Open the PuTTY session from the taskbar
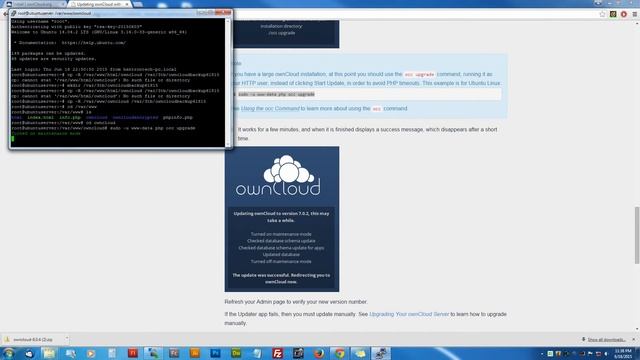640x360 pixels. [x=381, y=353]
